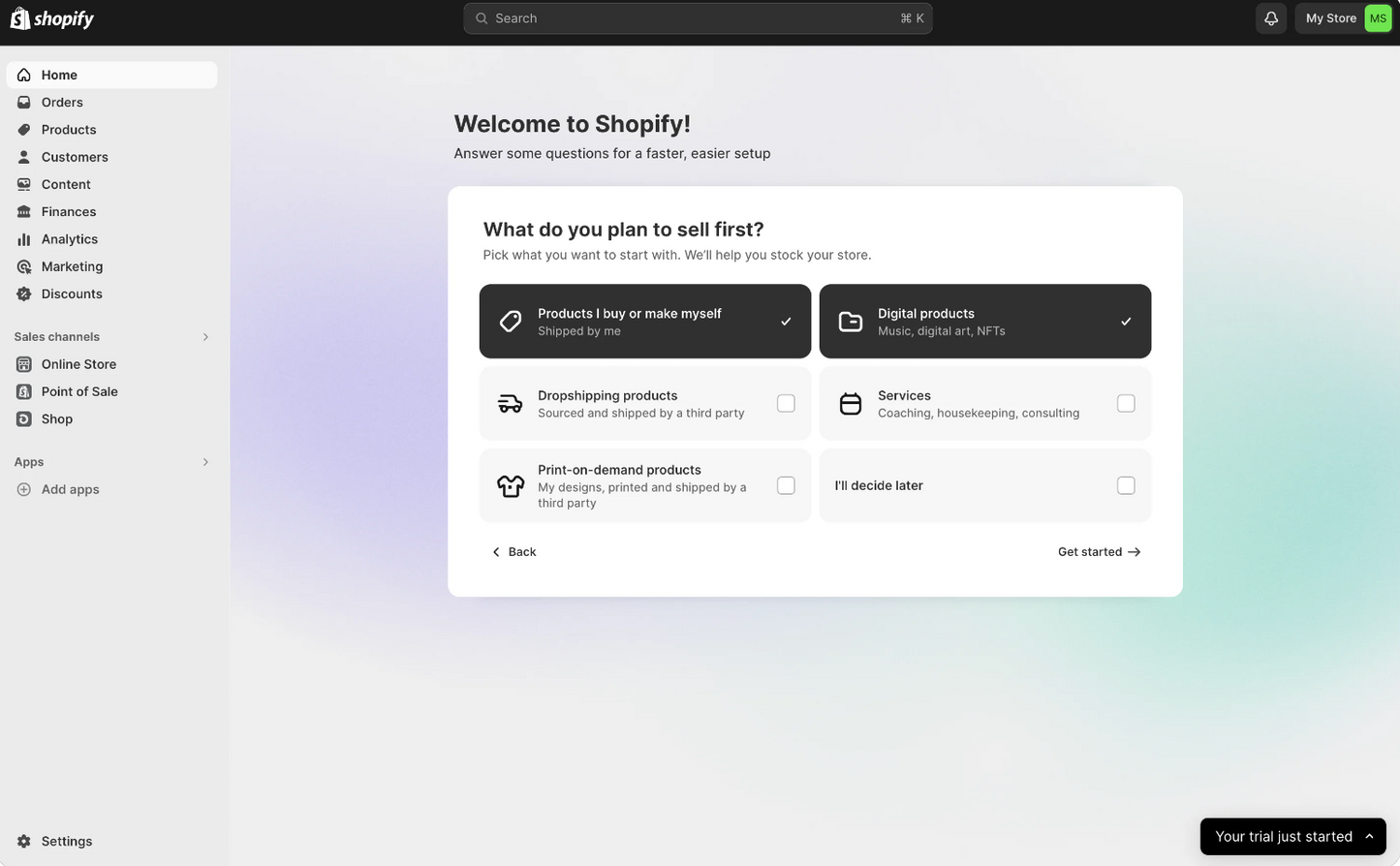Click the folder icon on Digital products card

point(851,322)
